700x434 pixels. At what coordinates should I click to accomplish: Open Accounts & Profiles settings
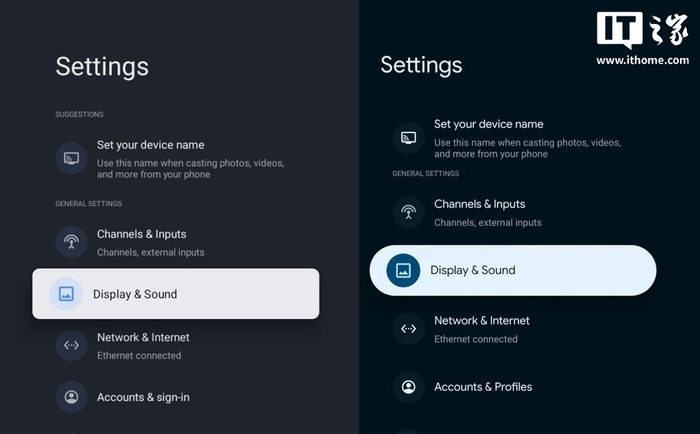coord(483,387)
